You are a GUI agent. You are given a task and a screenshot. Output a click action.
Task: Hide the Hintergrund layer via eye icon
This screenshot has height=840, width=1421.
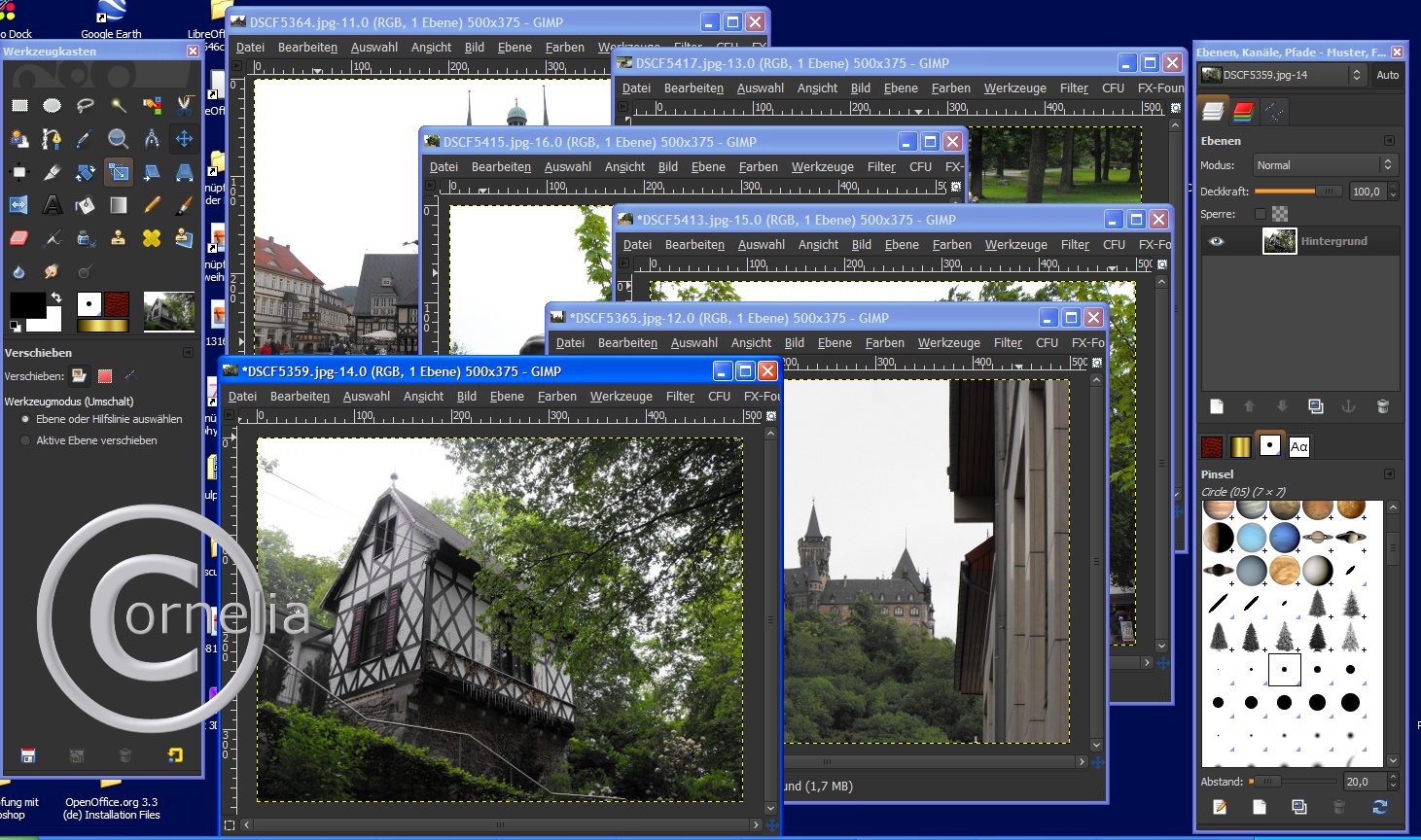(1216, 241)
